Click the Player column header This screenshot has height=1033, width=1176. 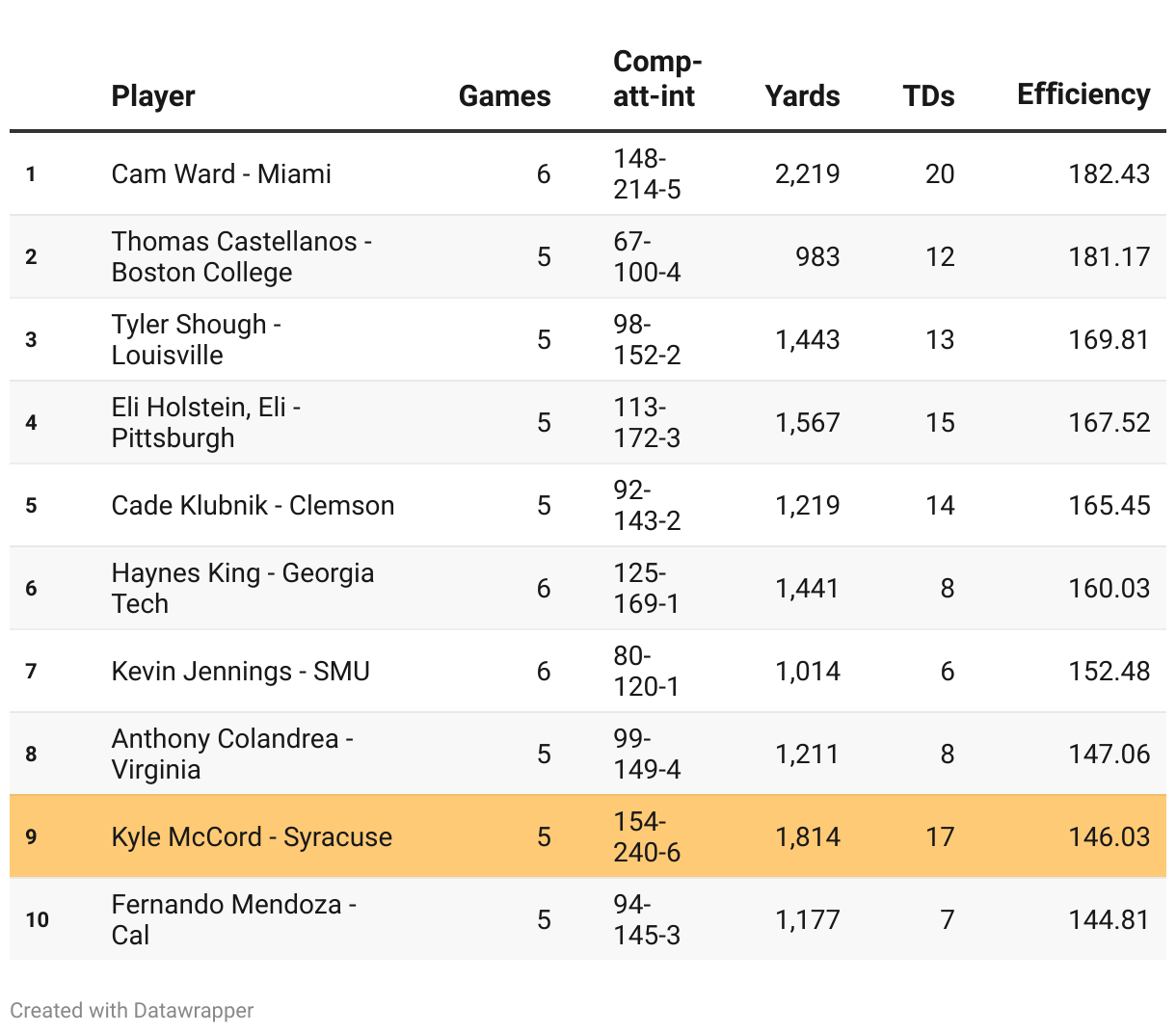click(153, 95)
